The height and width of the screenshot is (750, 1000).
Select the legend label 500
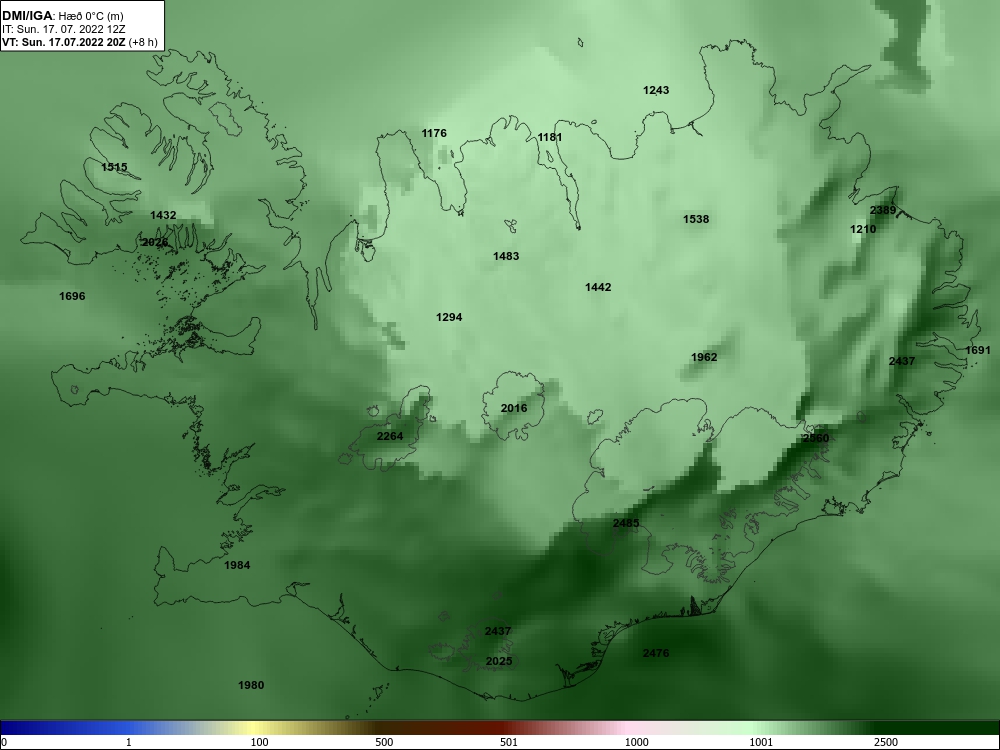(x=385, y=742)
